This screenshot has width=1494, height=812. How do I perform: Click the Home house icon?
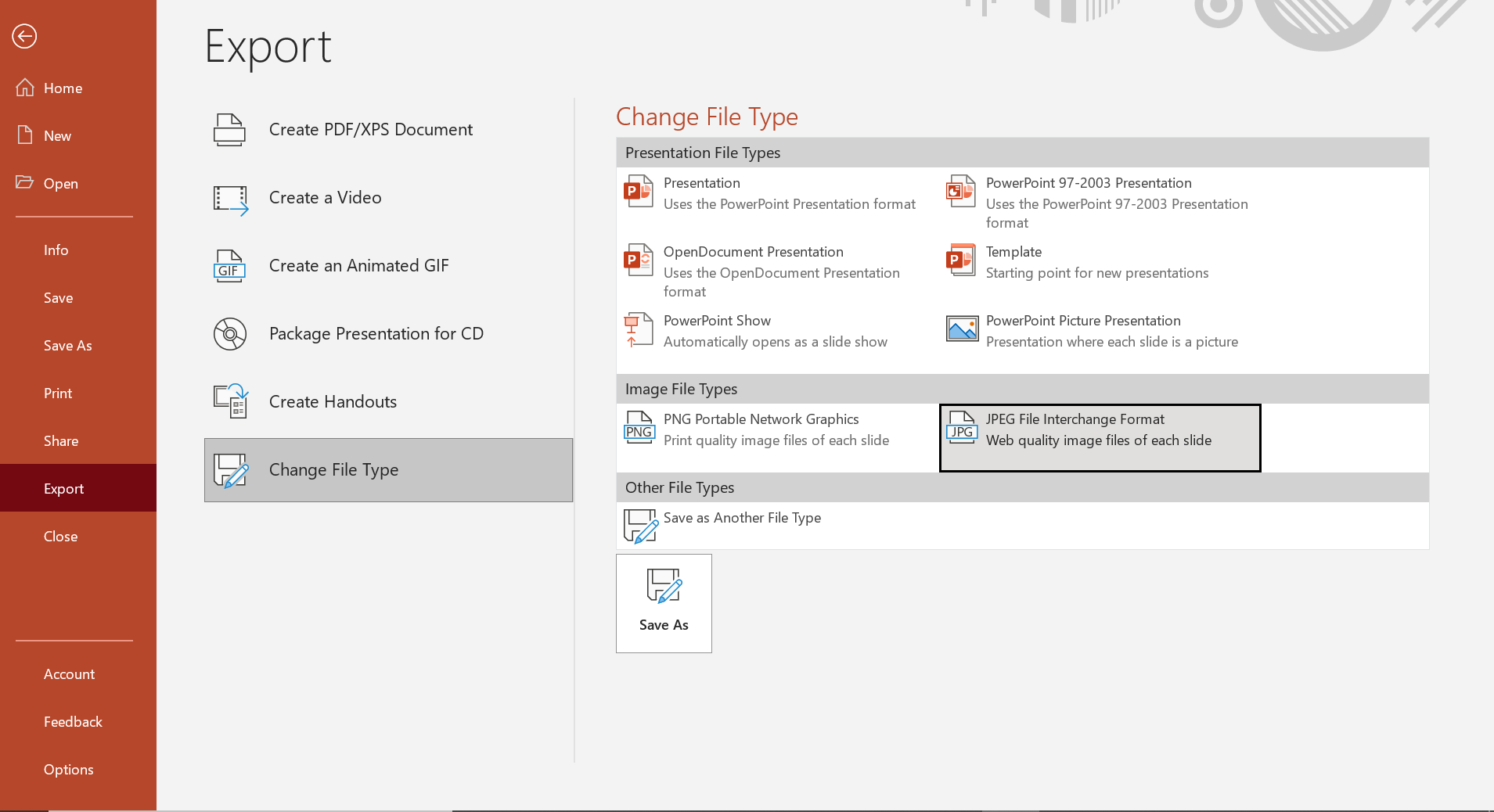pyautogui.click(x=25, y=88)
